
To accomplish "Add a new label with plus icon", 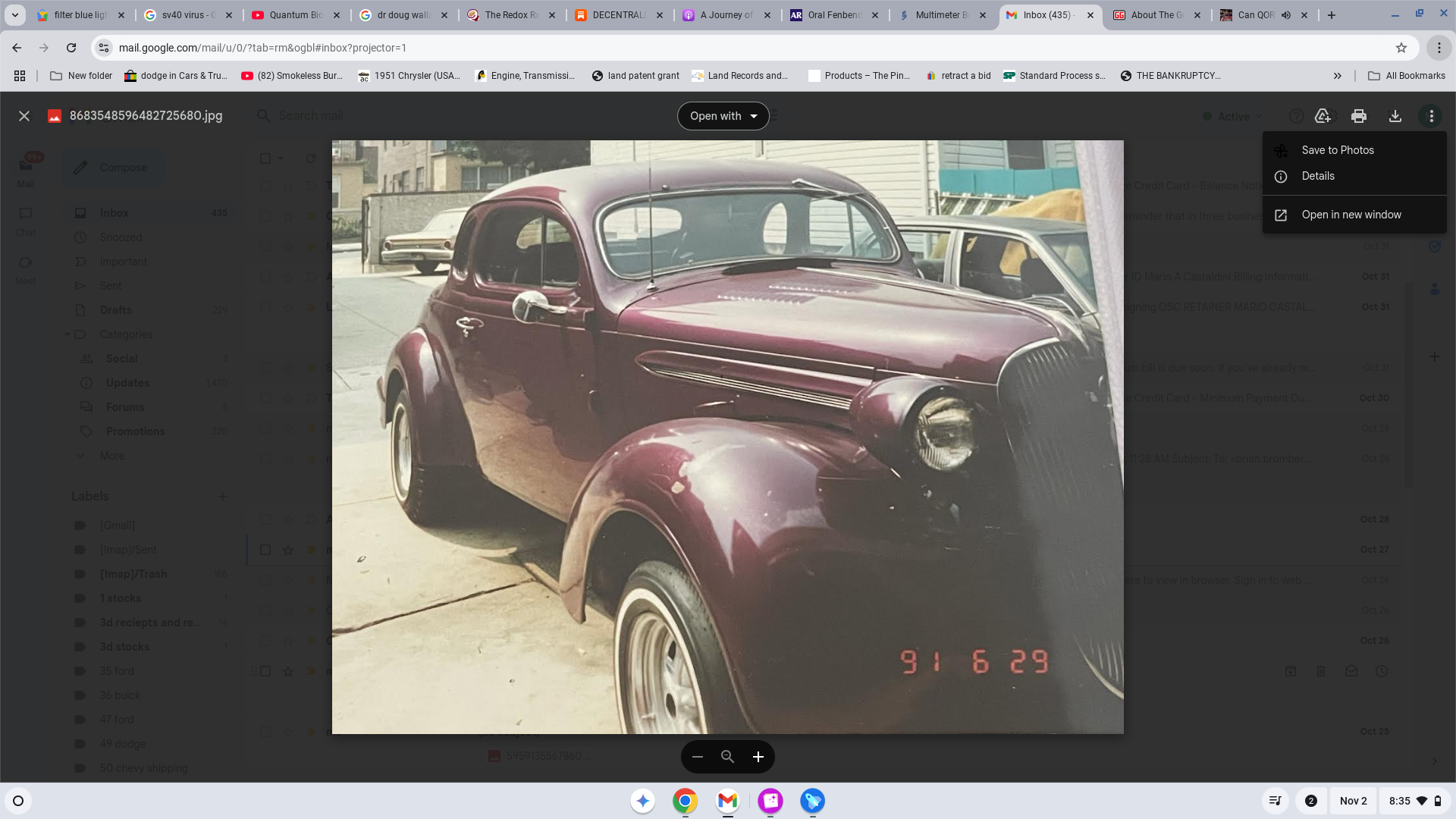I will pyautogui.click(x=223, y=497).
